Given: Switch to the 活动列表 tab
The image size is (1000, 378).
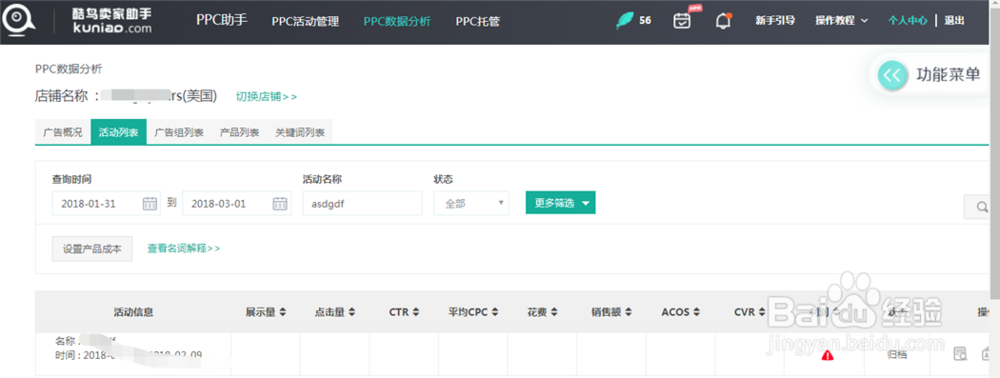Looking at the screenshot, I should 119,132.
